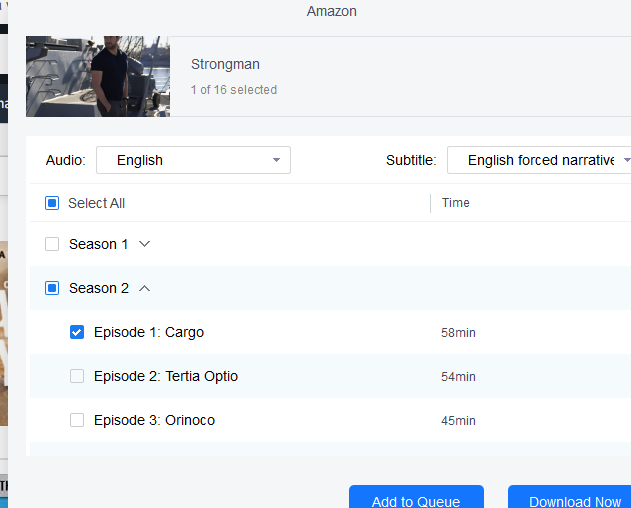631x508 pixels.
Task: Click the Season 2 label
Action: (x=99, y=288)
